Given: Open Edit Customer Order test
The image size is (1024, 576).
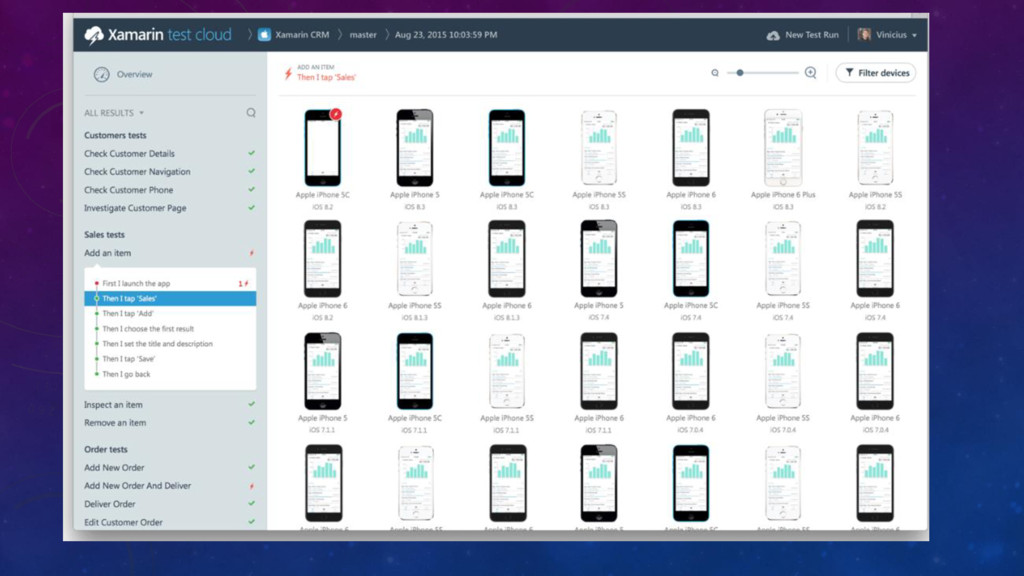Looking at the screenshot, I should click(123, 522).
